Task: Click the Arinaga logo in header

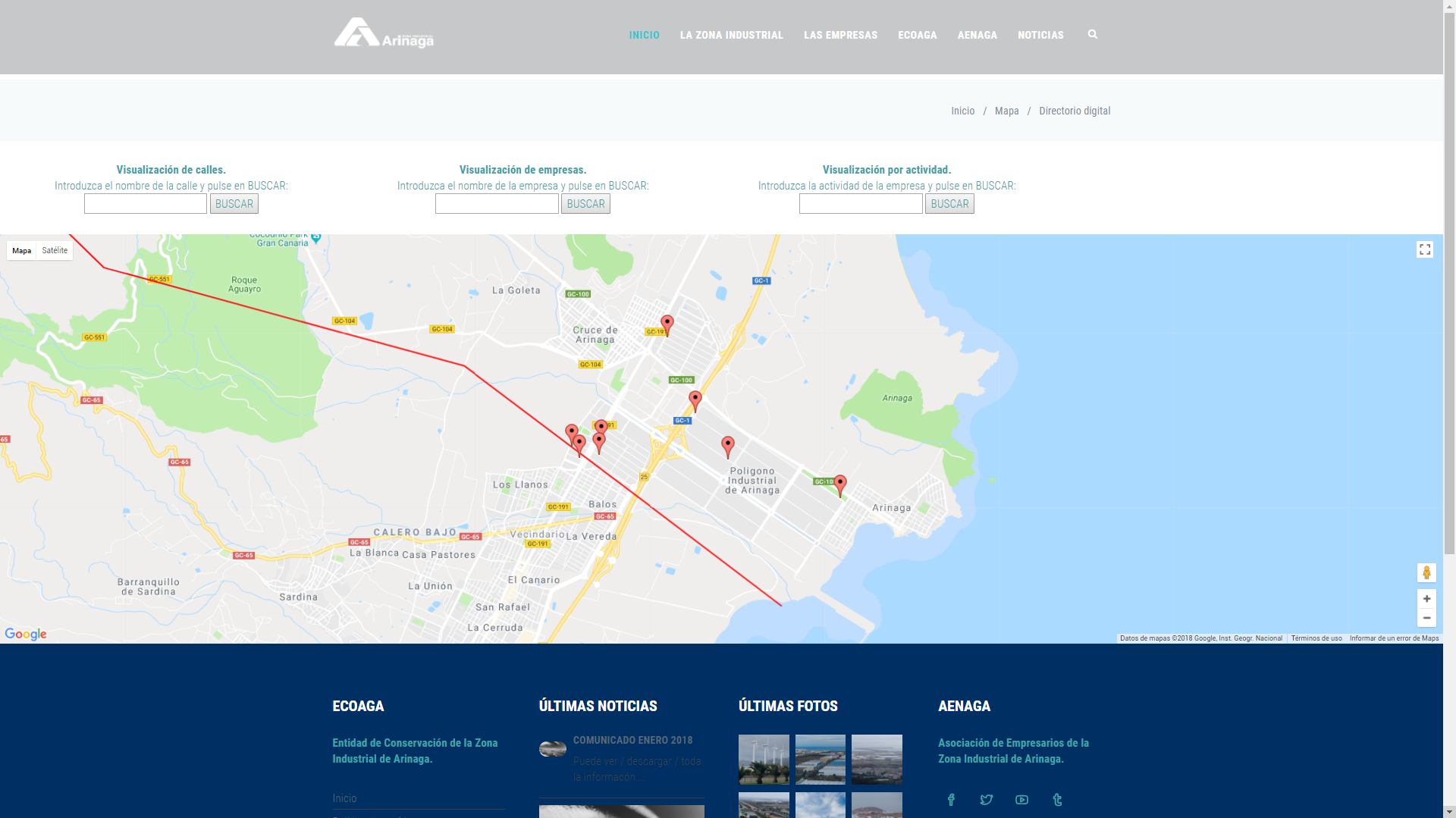Action: (384, 33)
